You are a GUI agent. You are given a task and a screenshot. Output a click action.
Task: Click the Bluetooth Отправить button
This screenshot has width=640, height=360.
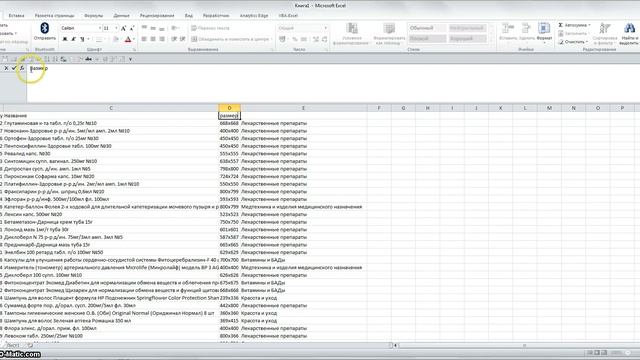click(x=44, y=31)
